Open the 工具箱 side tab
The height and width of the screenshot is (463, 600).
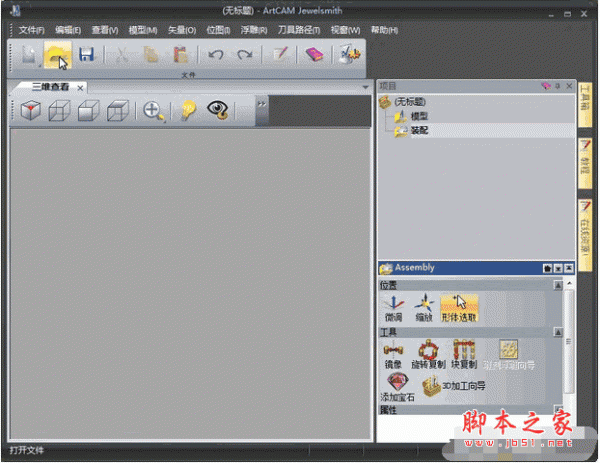tap(585, 104)
